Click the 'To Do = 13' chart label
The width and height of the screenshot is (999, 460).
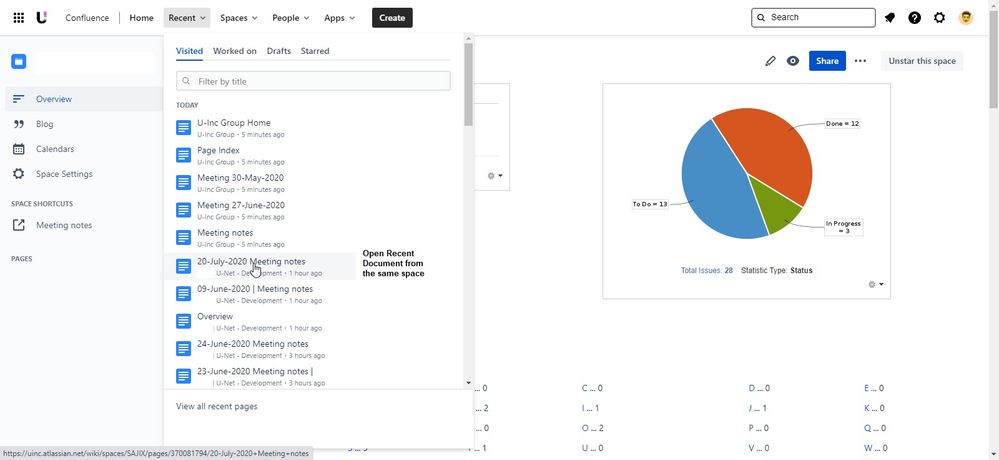point(649,205)
